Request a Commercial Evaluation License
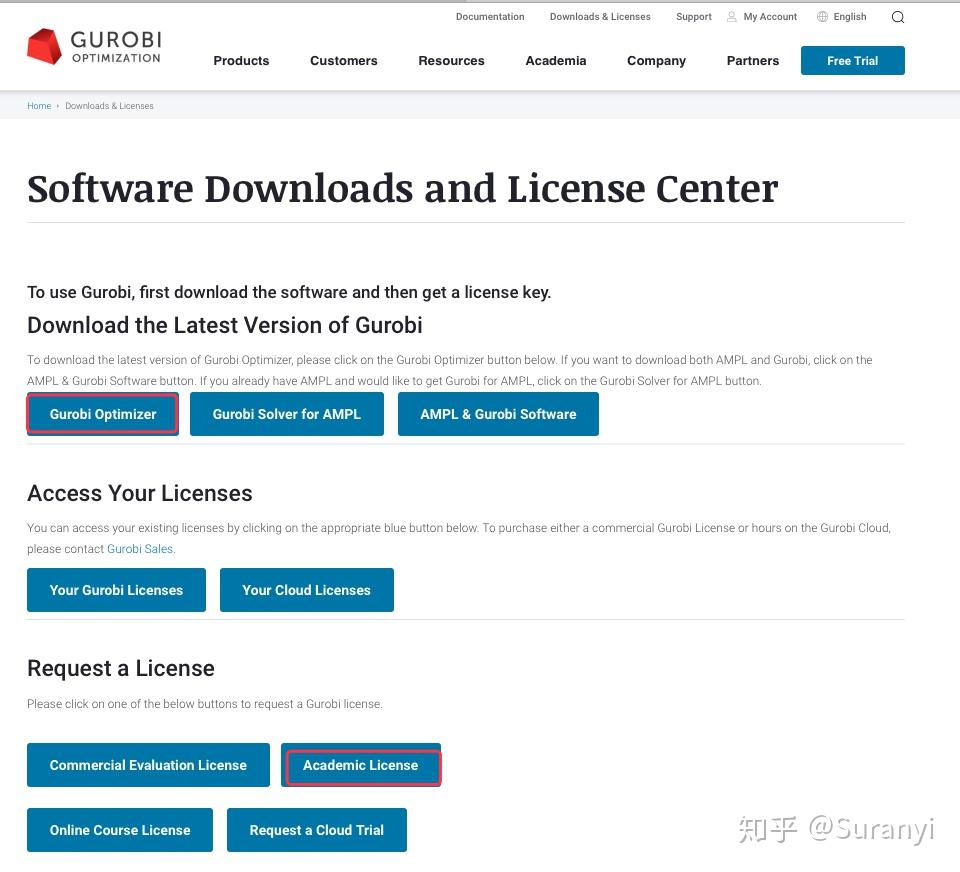The width and height of the screenshot is (960, 872). coord(148,765)
